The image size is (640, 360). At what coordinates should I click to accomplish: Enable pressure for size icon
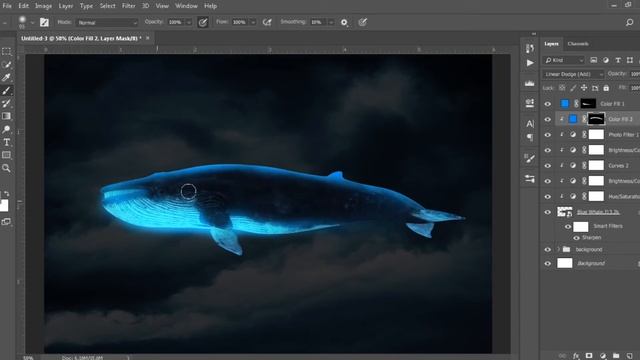pos(362,22)
